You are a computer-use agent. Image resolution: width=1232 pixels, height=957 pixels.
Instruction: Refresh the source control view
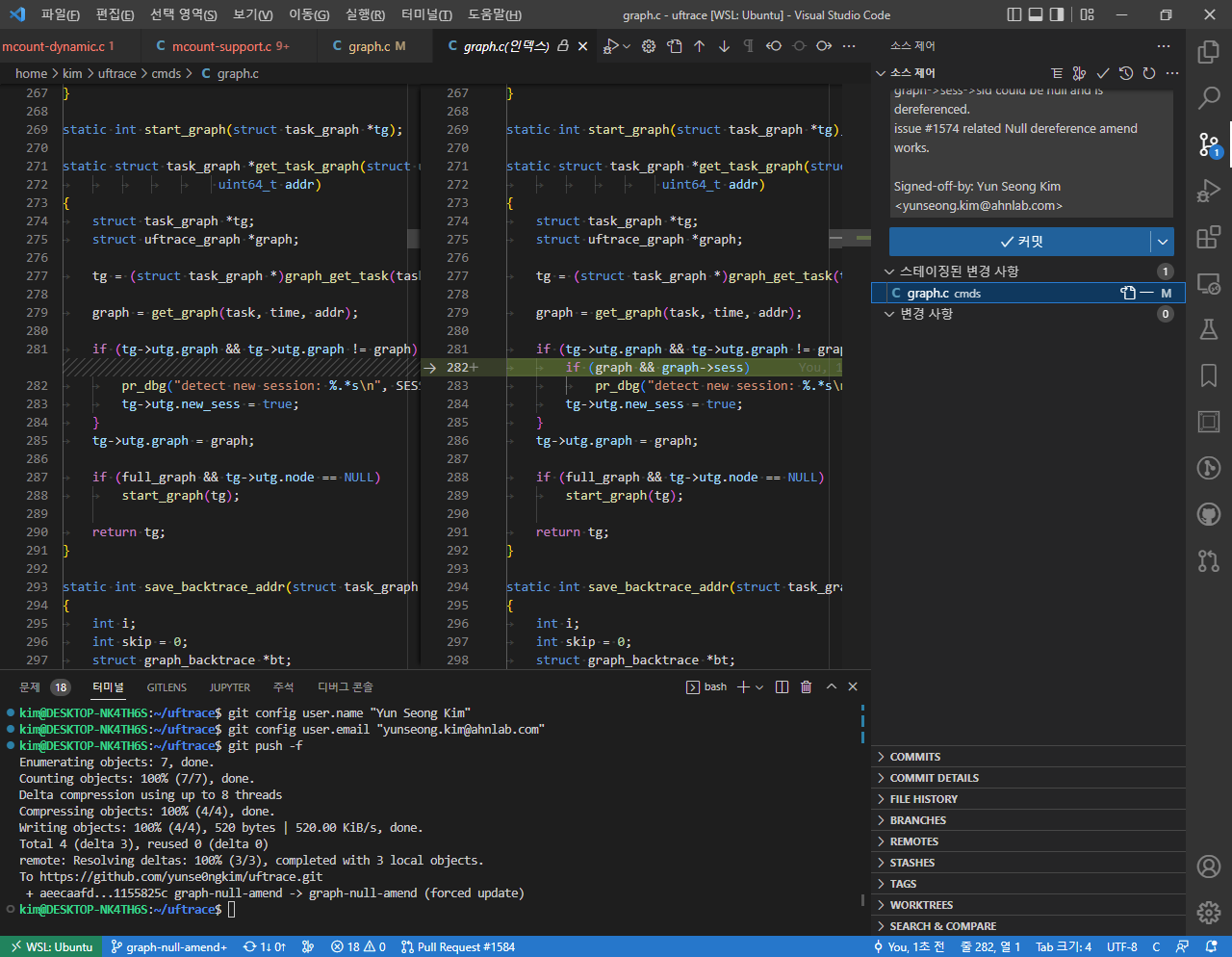[1149, 73]
